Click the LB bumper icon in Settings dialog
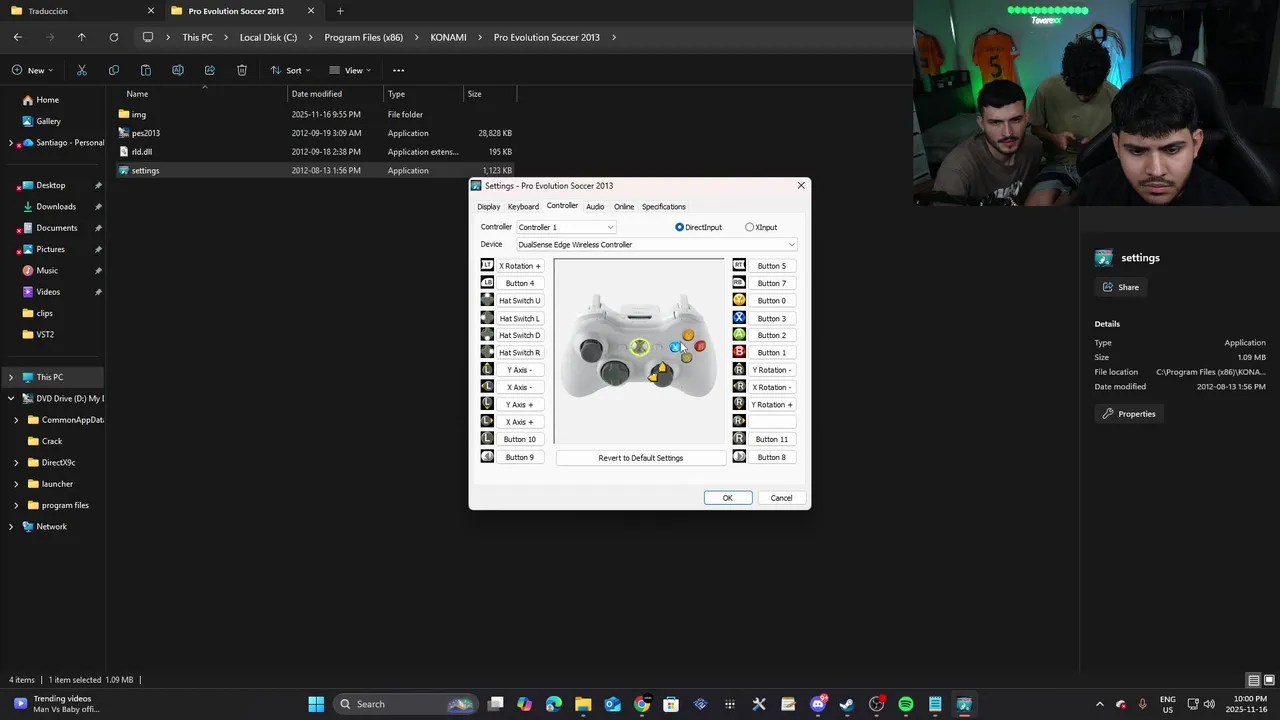1280x720 pixels. (487, 283)
